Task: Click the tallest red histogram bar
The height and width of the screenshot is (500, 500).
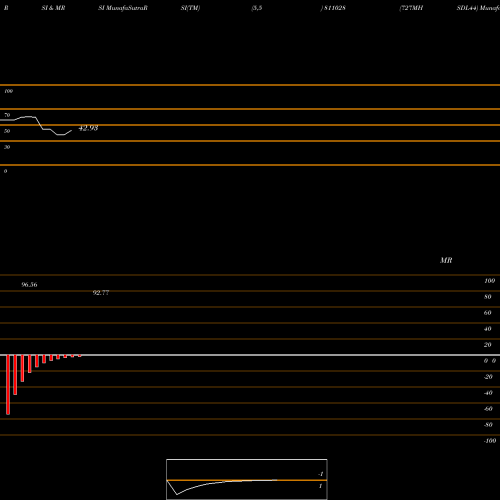Action: [8, 385]
